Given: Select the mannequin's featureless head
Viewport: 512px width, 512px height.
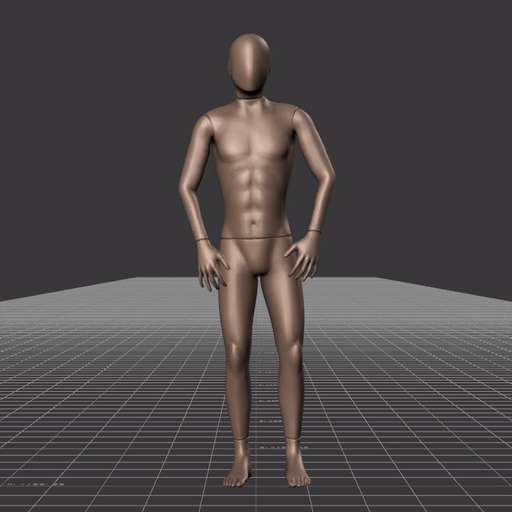Looking at the screenshot, I should [x=249, y=63].
